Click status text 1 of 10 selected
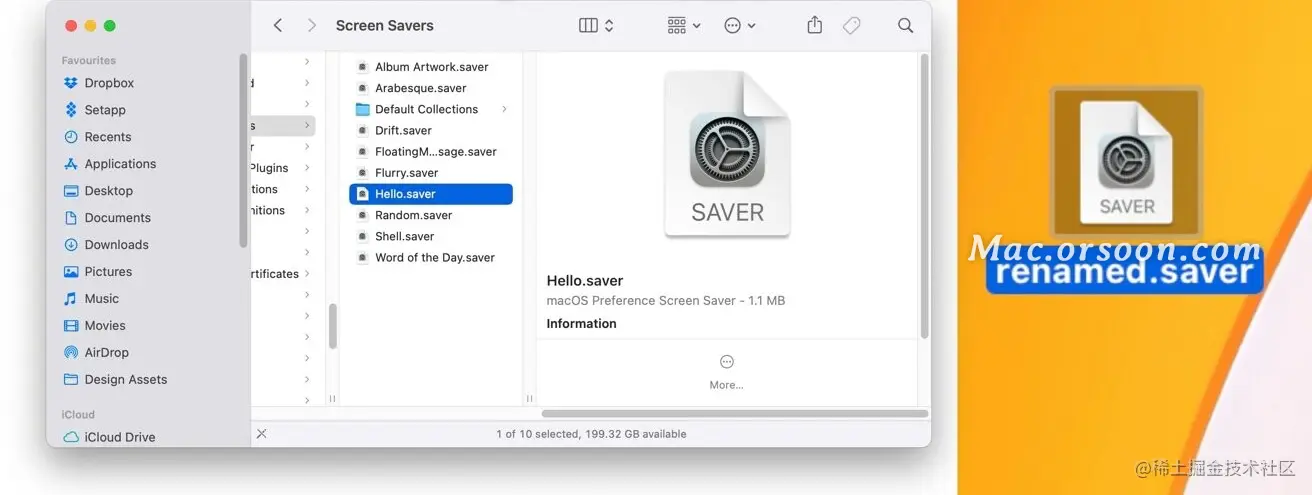Screen dimensions: 1312x495 [591, 434]
